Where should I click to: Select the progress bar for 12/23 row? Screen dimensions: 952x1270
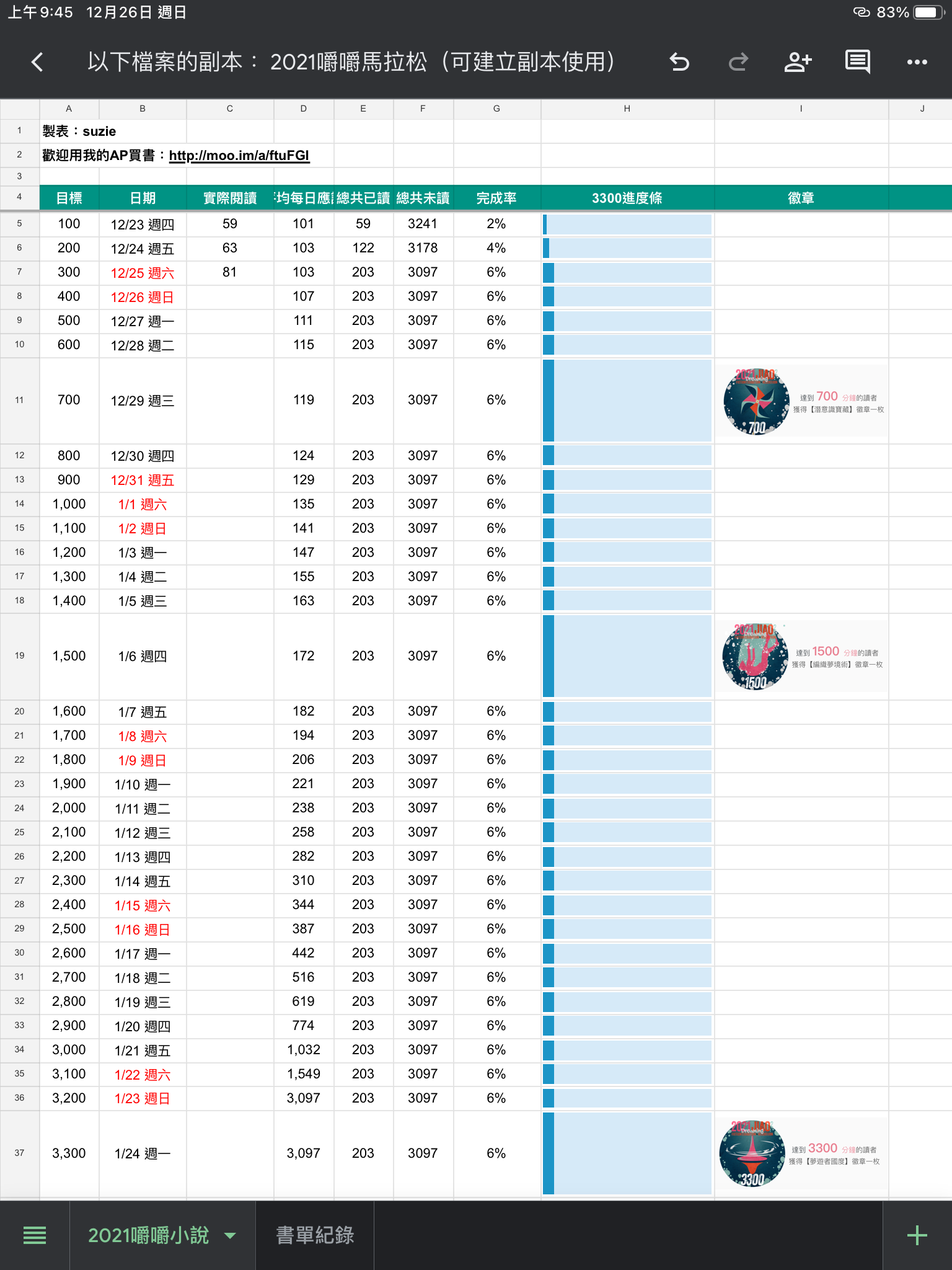(627, 224)
